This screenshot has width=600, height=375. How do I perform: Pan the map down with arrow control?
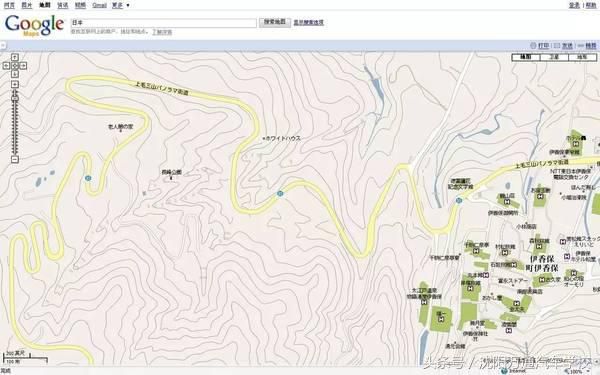coord(15,73)
